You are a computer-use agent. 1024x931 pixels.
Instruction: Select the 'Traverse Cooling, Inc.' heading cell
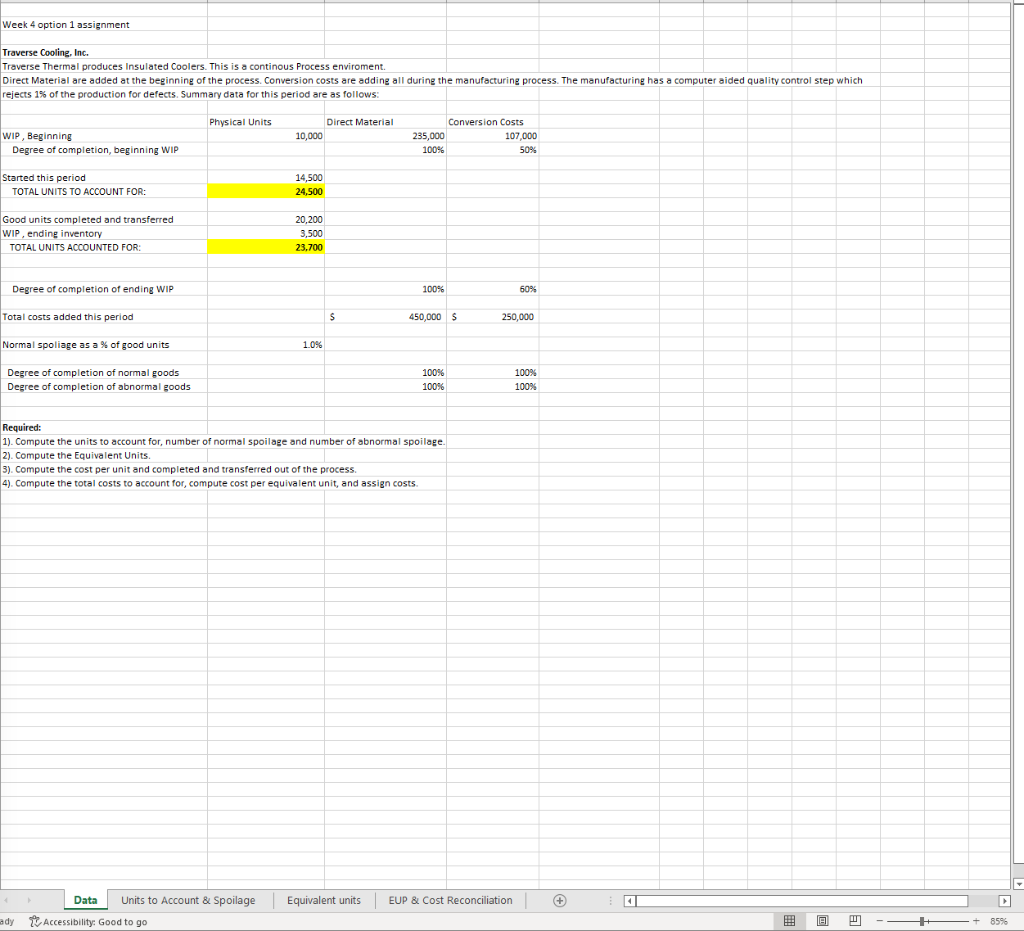point(104,52)
